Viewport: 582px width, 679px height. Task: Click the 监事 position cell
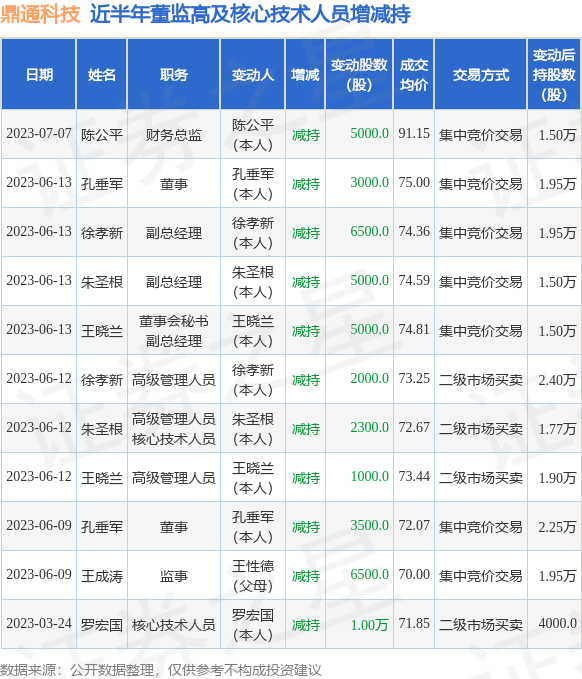pyautogui.click(x=174, y=576)
